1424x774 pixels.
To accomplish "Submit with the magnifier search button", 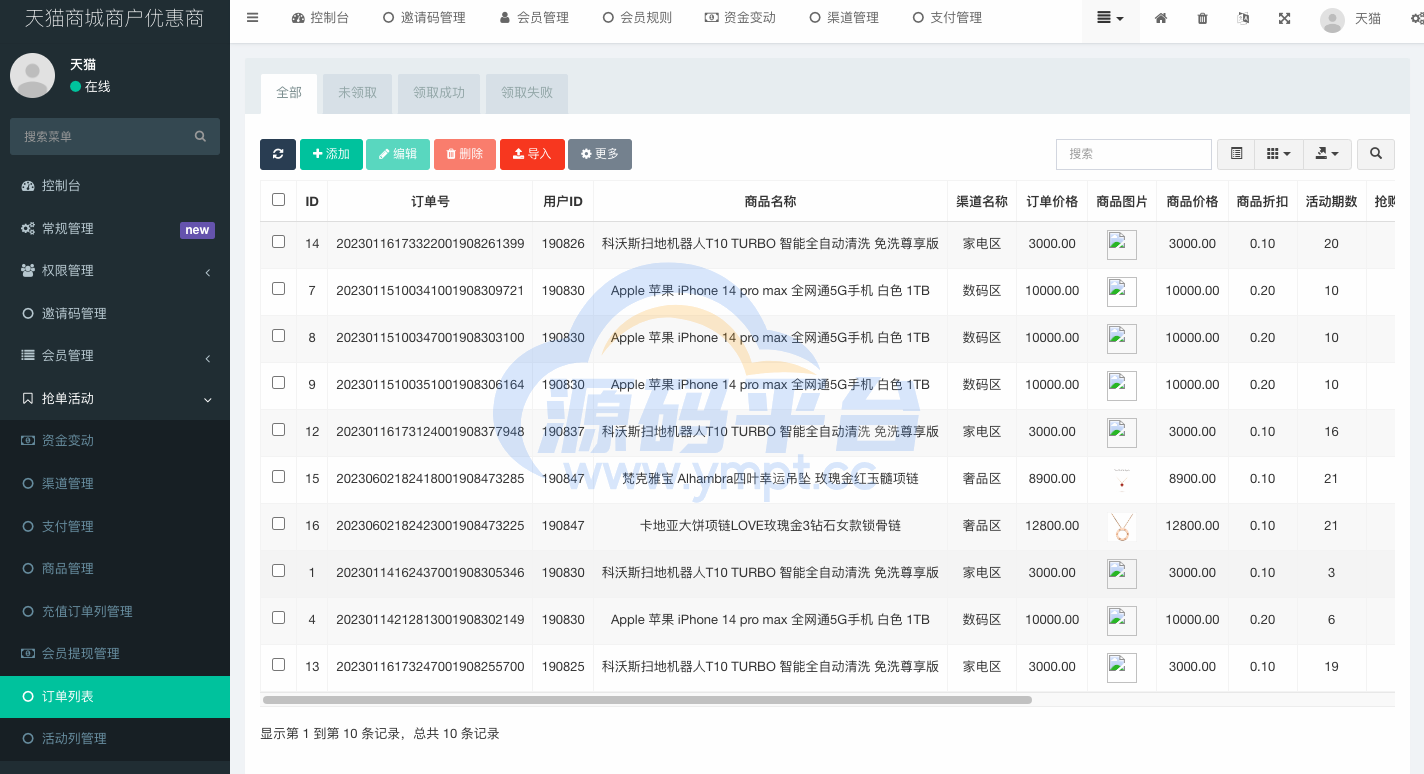I will [x=1376, y=154].
